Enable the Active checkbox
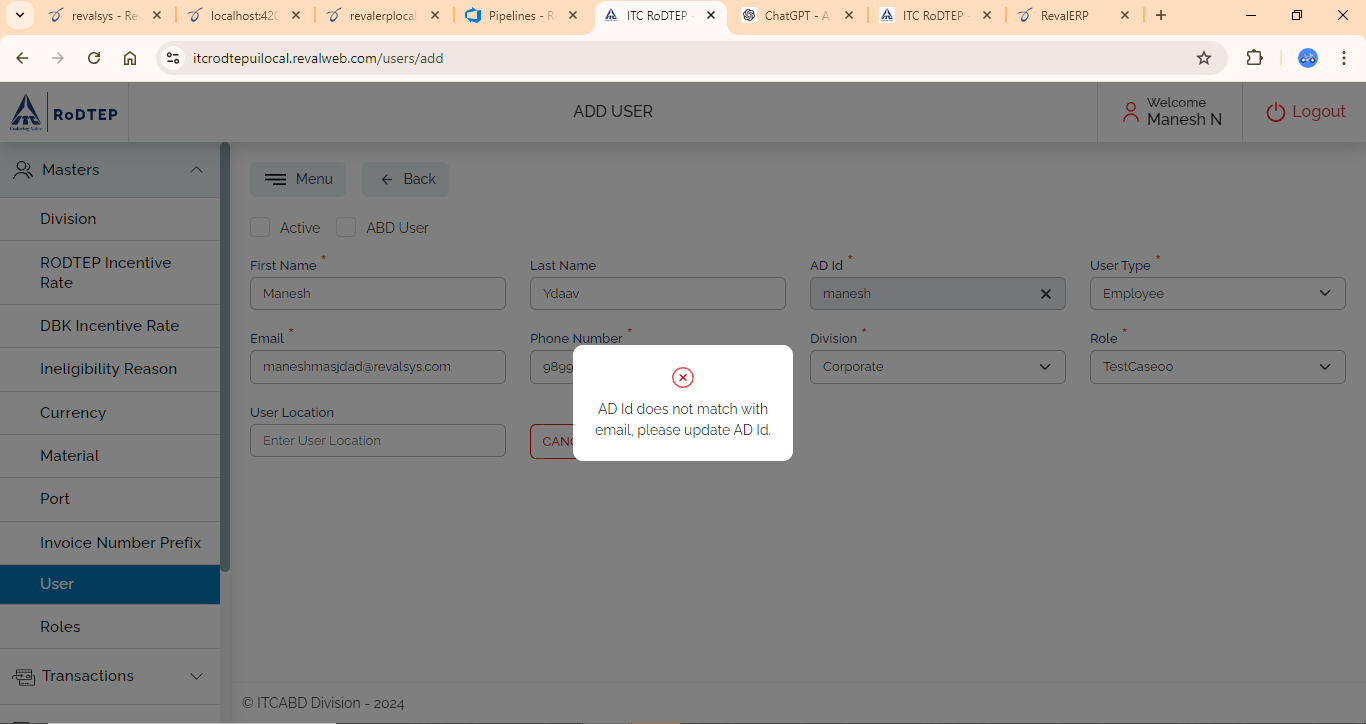1366x724 pixels. 260,227
